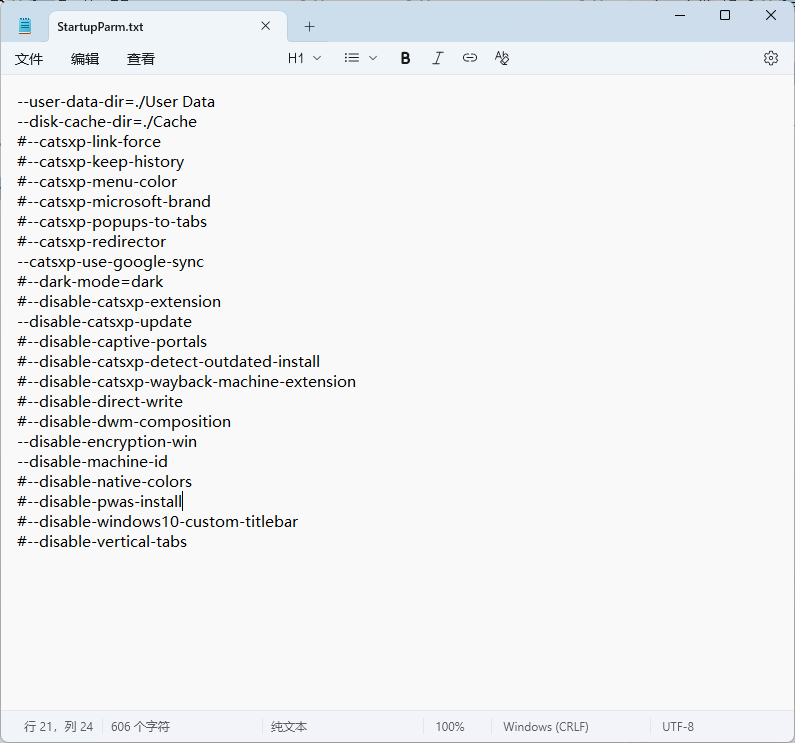This screenshot has width=795, height=743.
Task: Open Notepad settings gear
Action: click(x=770, y=58)
